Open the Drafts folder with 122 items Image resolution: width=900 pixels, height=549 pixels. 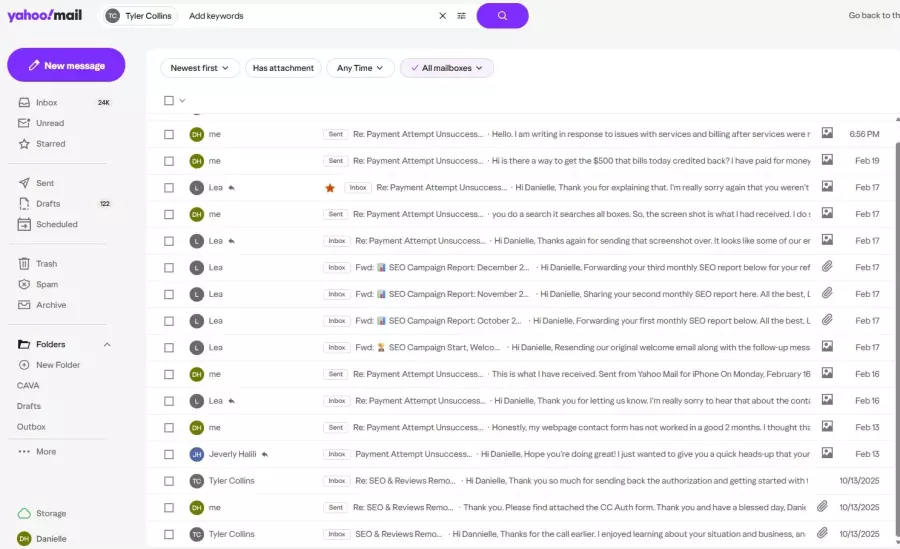point(48,204)
